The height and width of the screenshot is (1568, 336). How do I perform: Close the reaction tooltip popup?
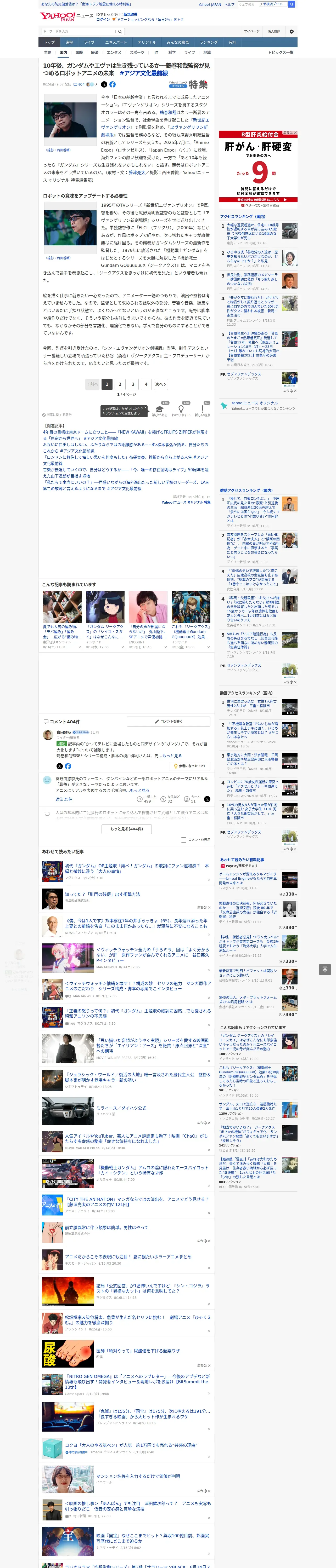point(145,408)
